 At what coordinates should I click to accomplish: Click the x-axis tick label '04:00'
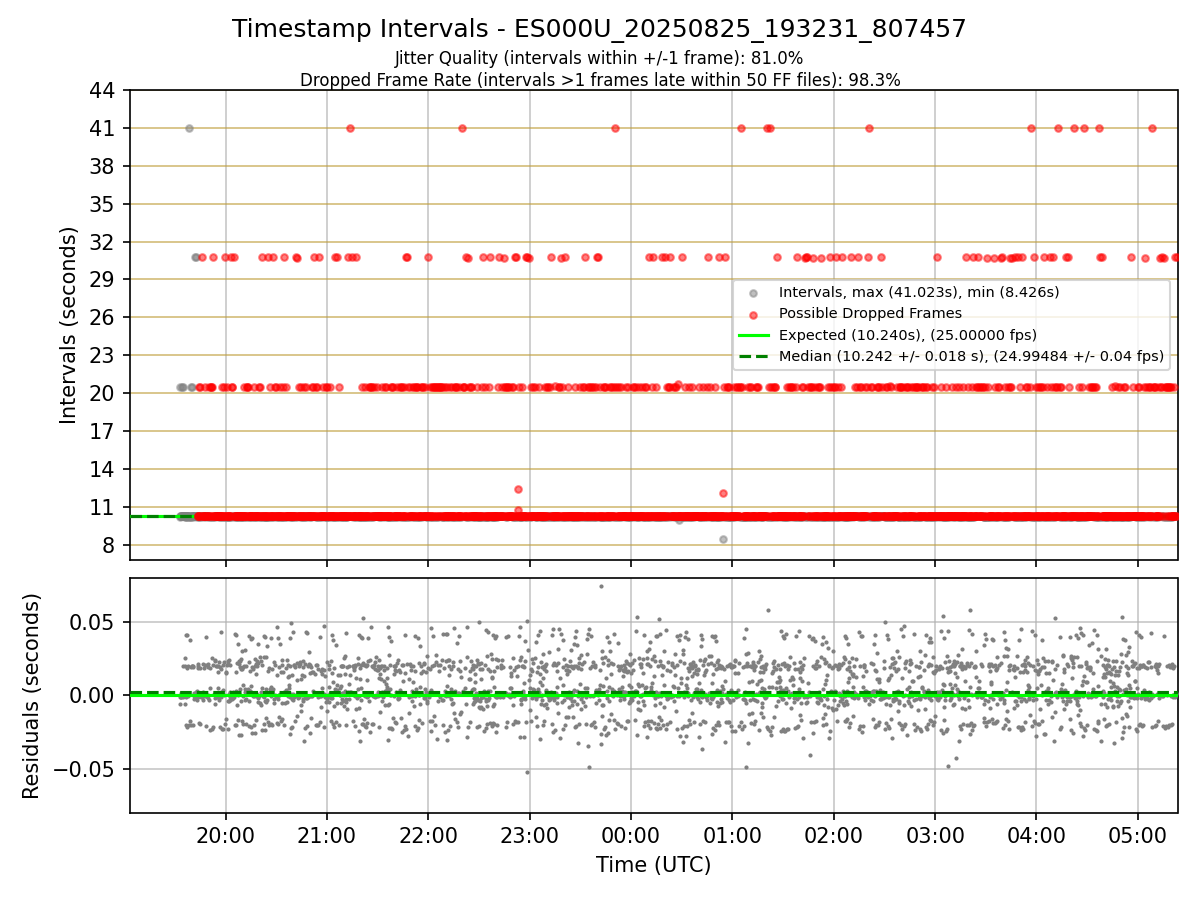(1036, 835)
